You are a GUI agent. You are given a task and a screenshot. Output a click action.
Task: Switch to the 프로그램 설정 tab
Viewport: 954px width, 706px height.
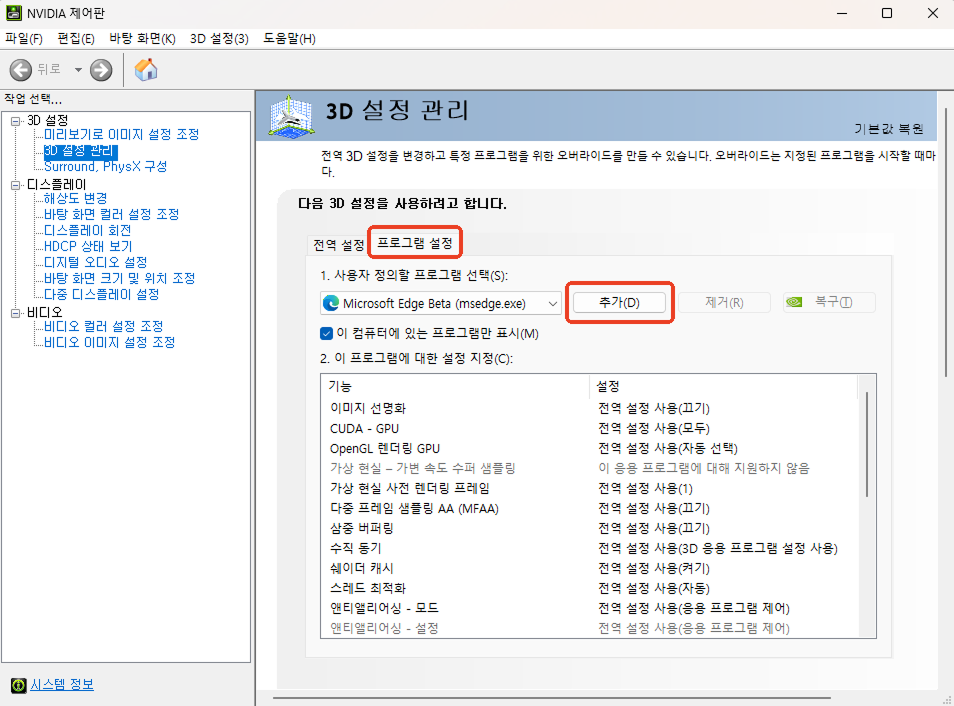tap(415, 243)
